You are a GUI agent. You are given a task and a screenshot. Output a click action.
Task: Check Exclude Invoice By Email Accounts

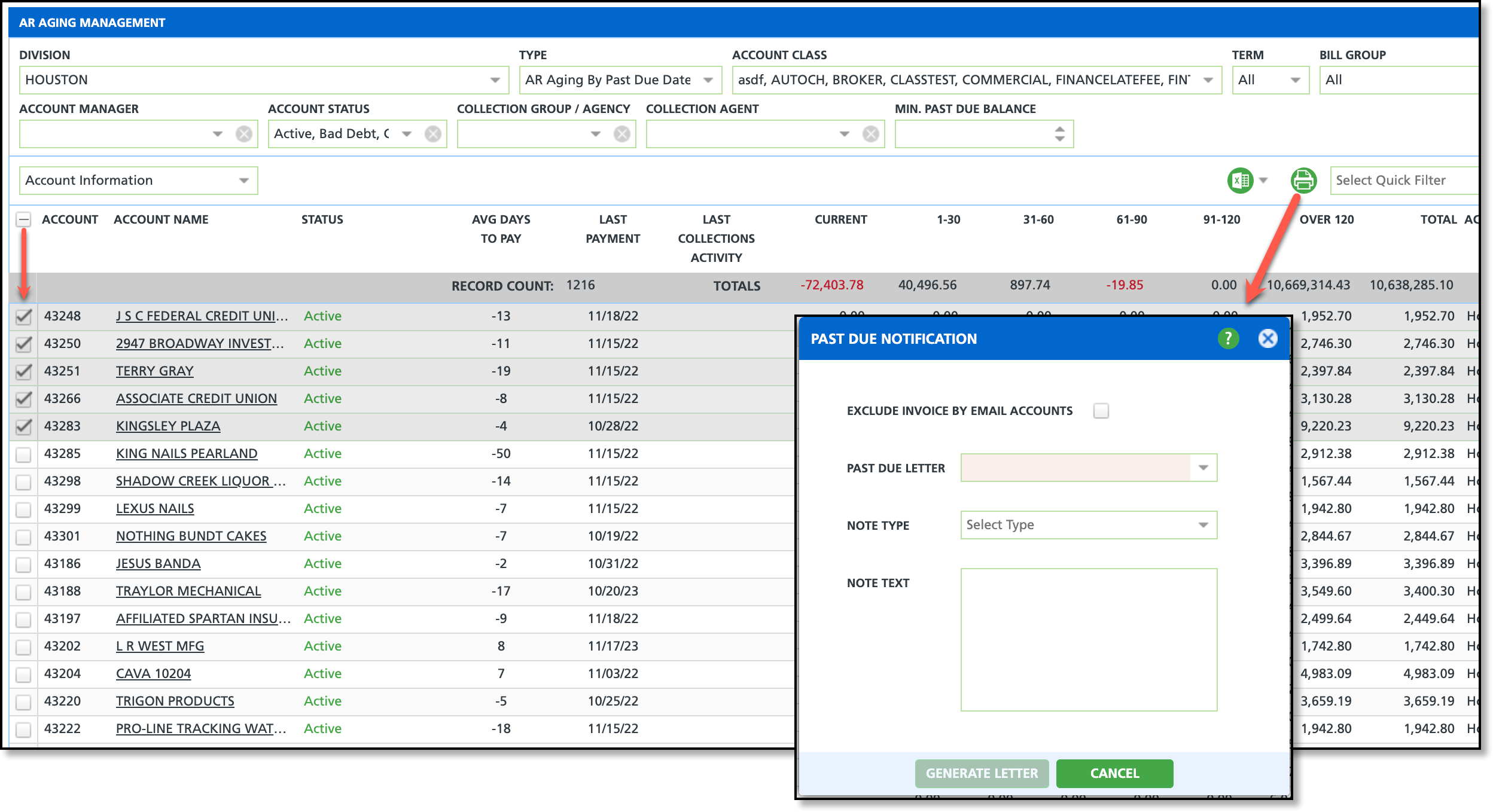[x=1101, y=411]
